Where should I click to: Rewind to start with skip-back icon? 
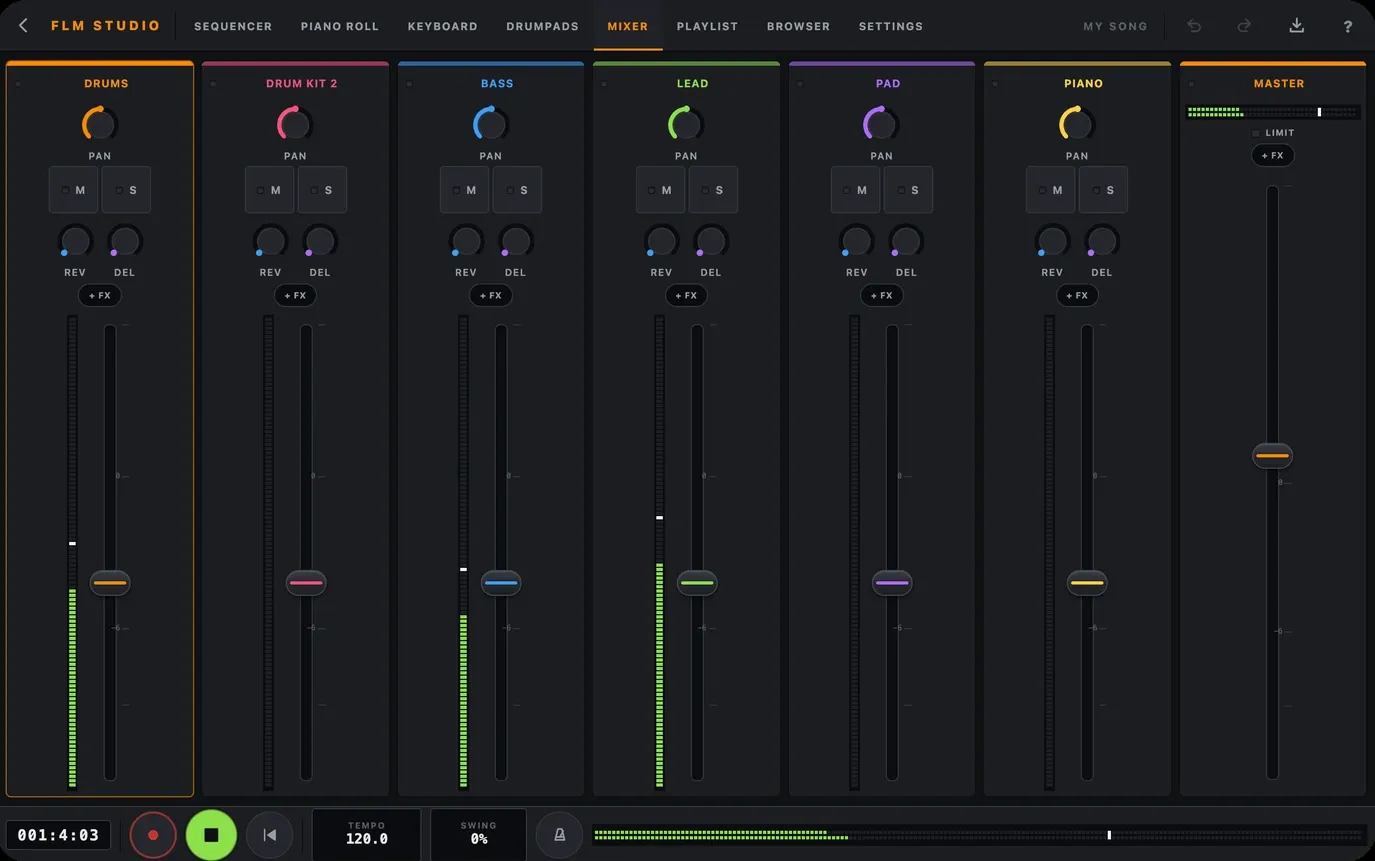pos(269,835)
